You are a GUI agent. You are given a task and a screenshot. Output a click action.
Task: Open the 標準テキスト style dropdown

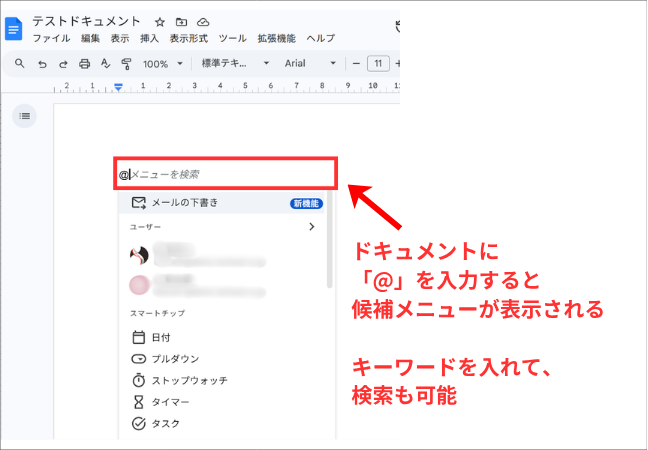235,63
